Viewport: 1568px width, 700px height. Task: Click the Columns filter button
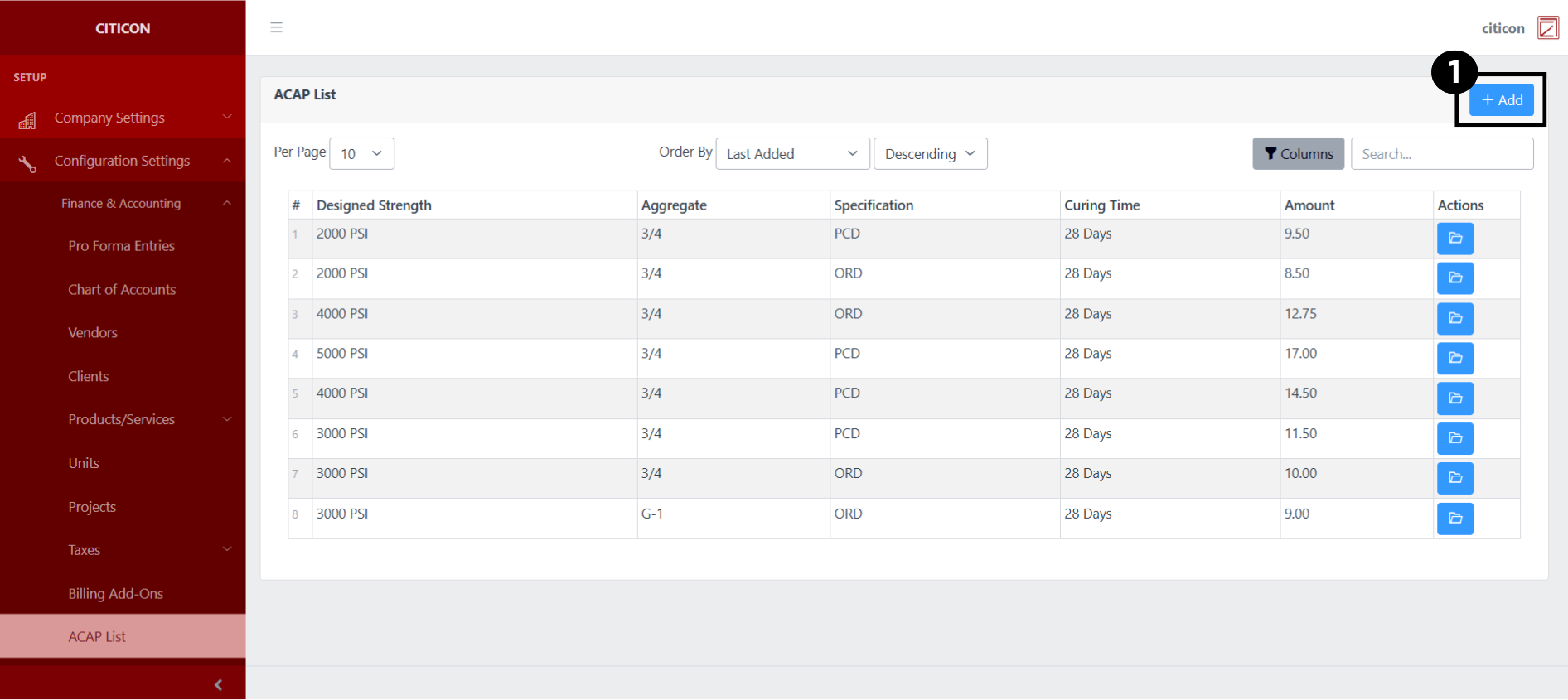point(1298,154)
